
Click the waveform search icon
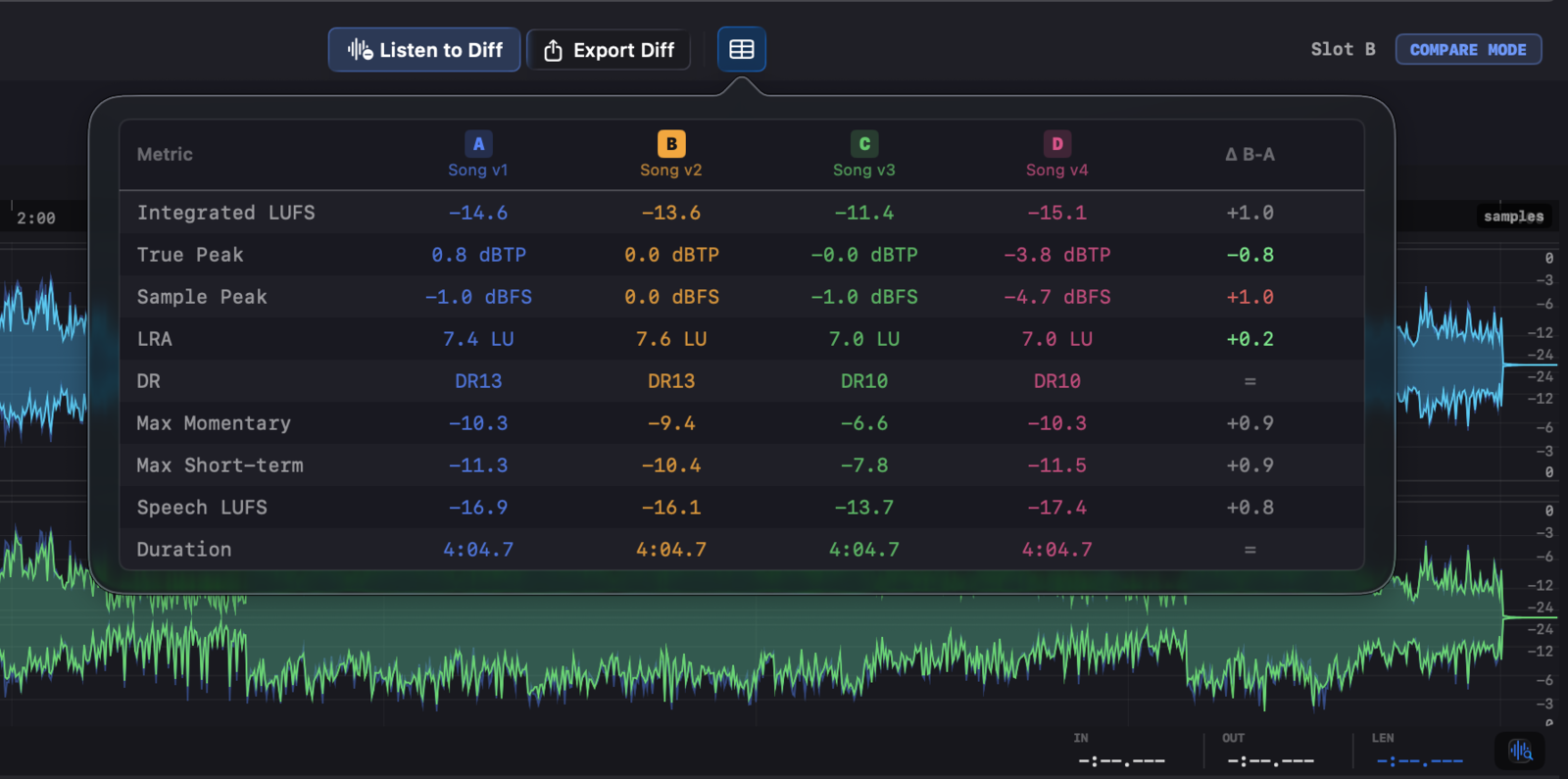point(1520,752)
